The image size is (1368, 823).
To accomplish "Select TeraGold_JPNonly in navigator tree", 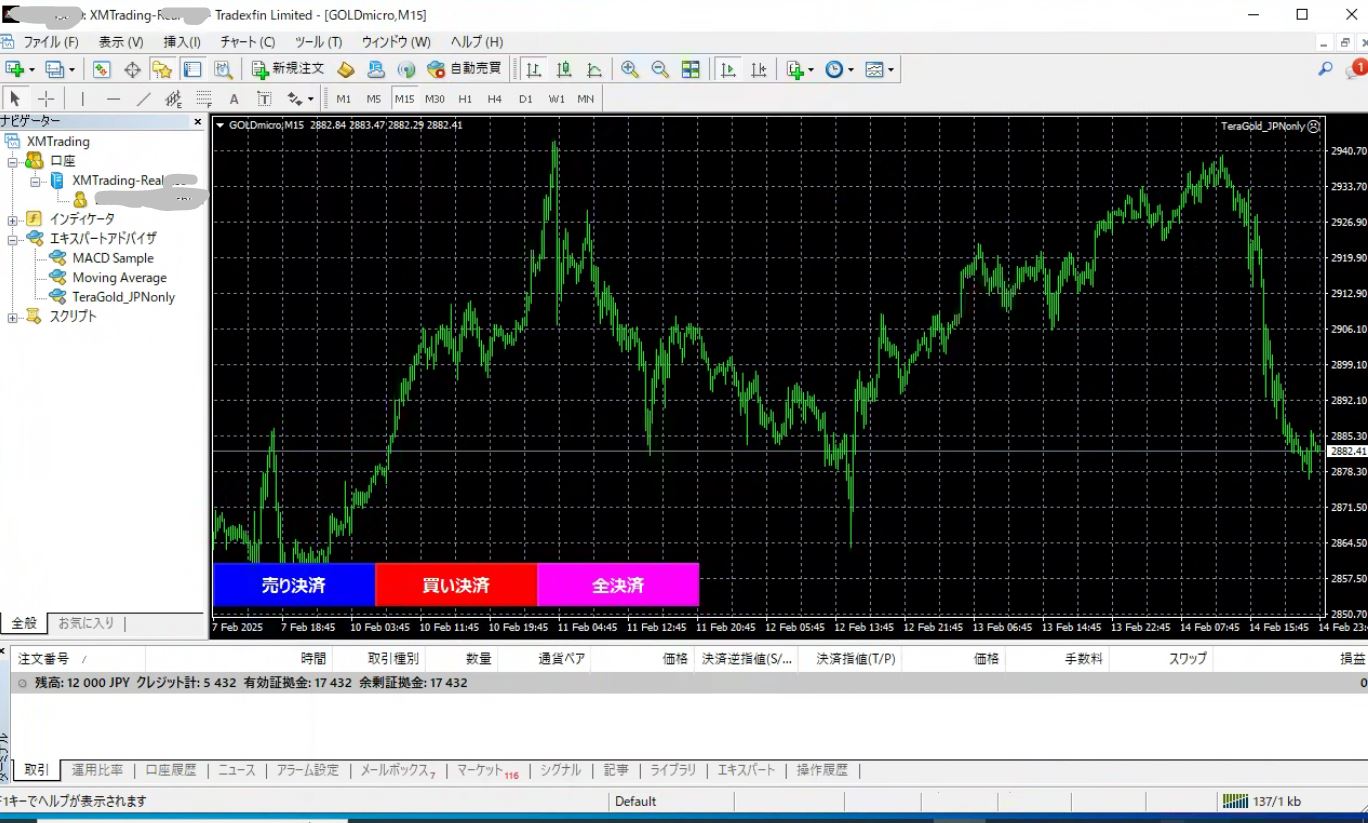I will [x=123, y=297].
